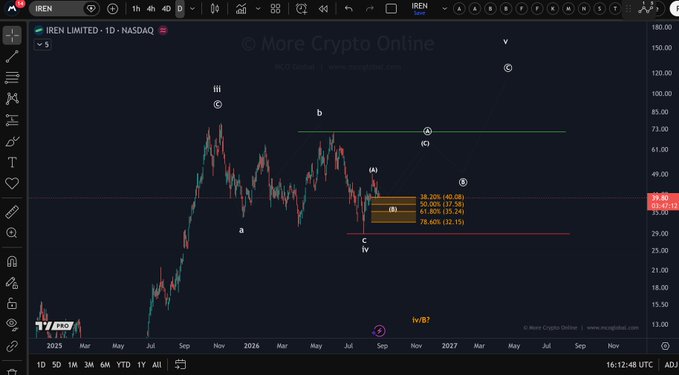Open the candlestick chart type selector
Viewport: 679px width, 375px height.
tap(214, 9)
